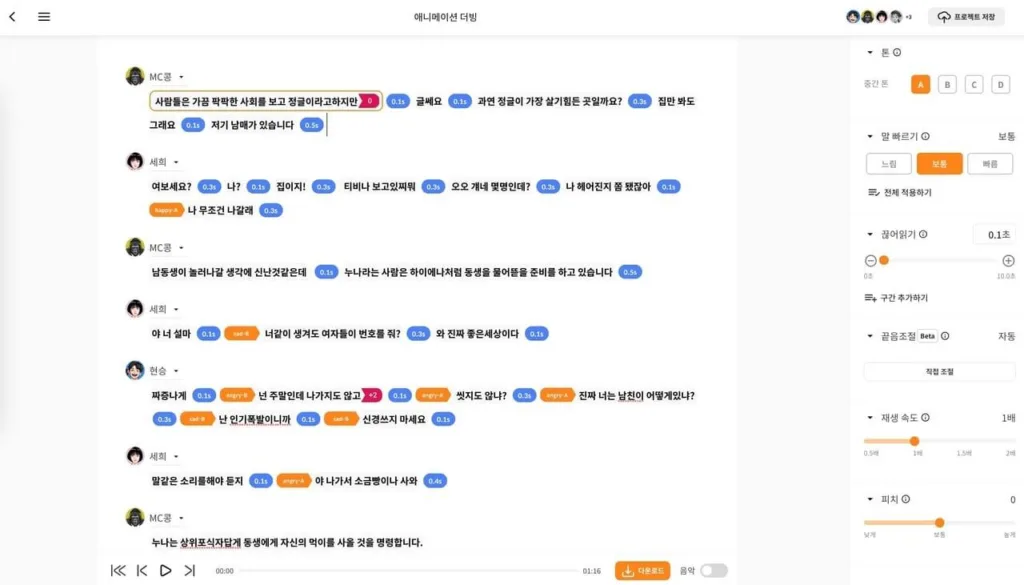Image resolution: width=1024 pixels, height=585 pixels.
Task: Click the back arrow icon
Action: 12,17
